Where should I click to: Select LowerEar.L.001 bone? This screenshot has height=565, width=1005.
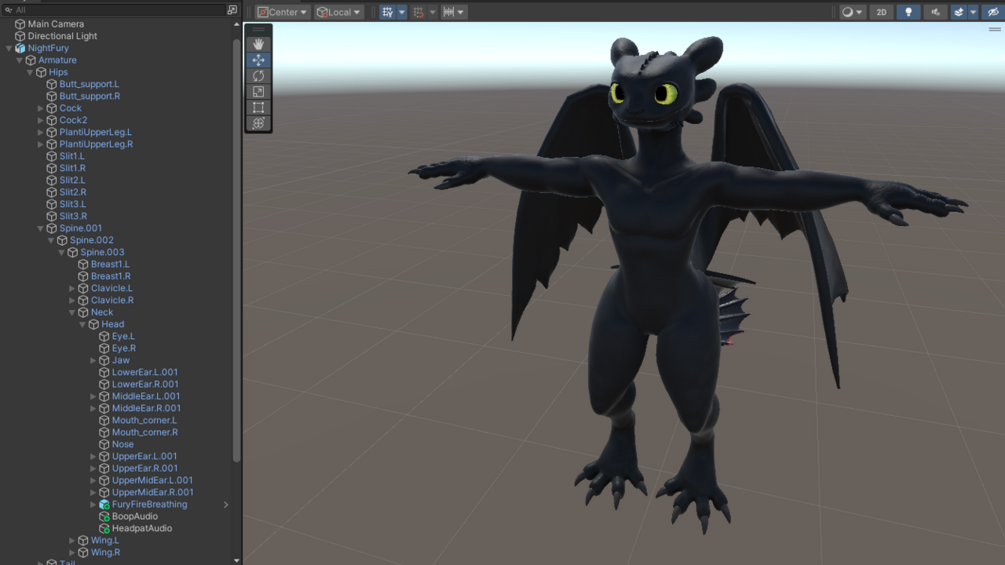pyautogui.click(x=145, y=372)
